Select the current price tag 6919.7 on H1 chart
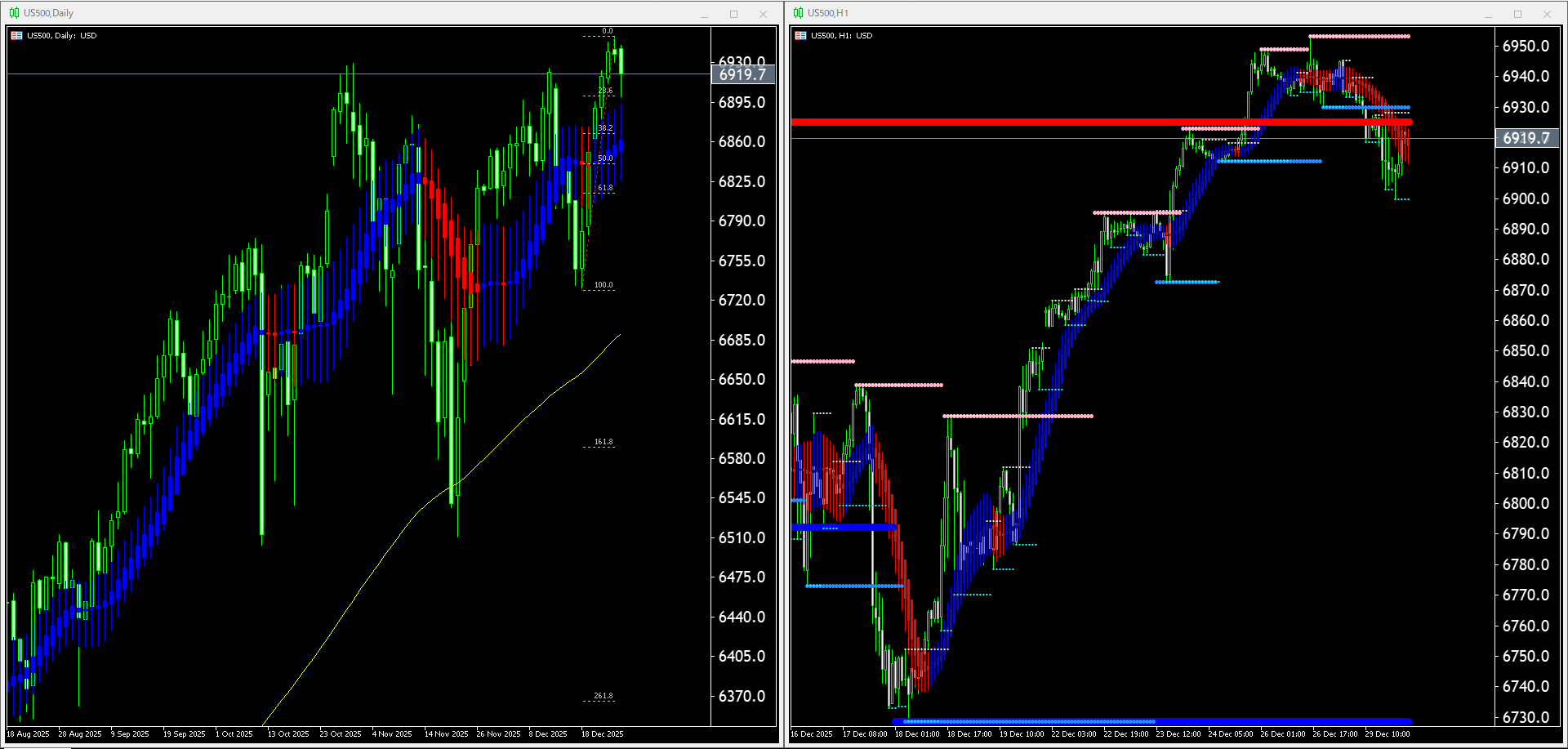 click(1526, 138)
